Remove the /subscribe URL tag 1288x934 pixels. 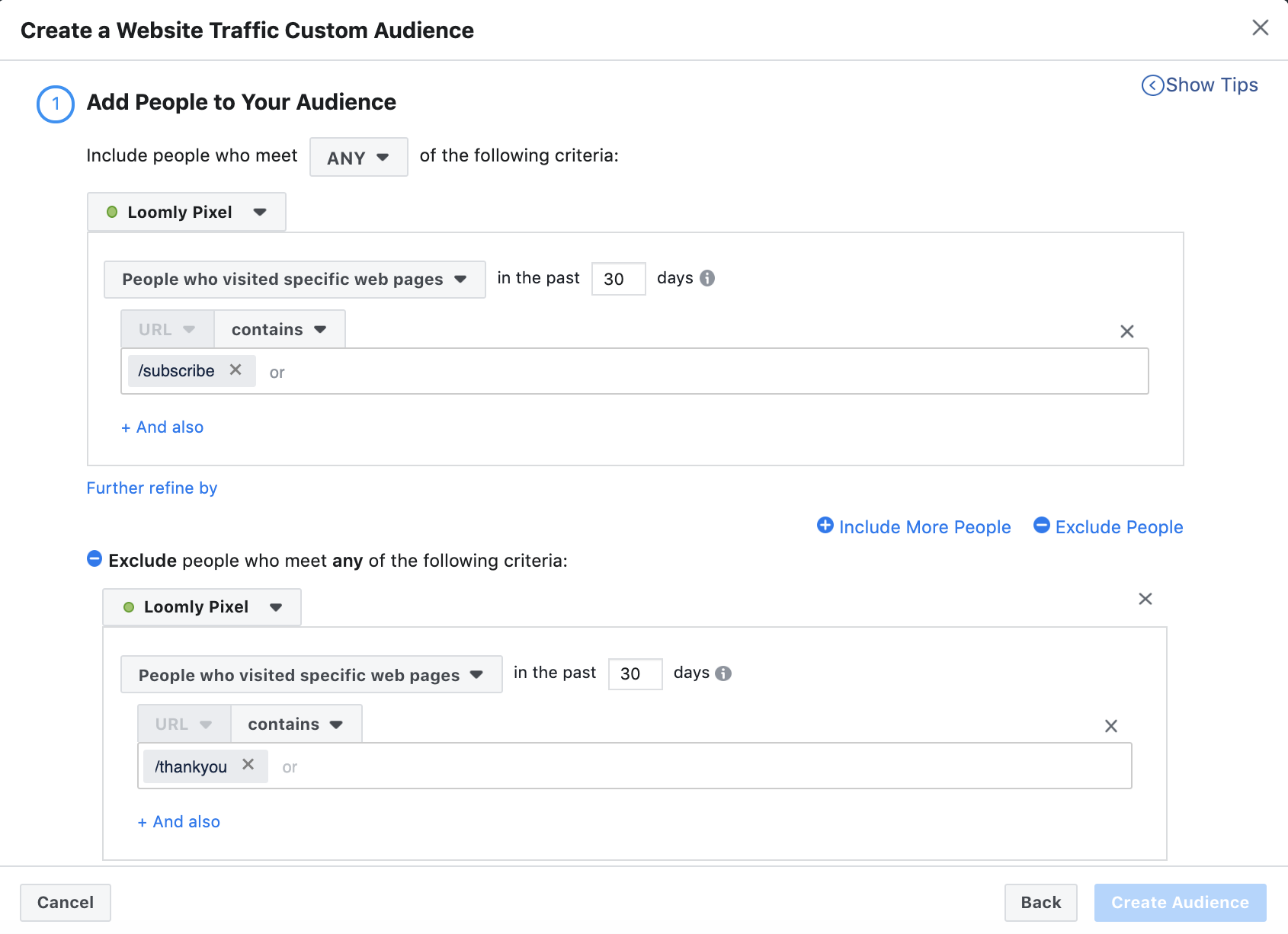click(236, 370)
